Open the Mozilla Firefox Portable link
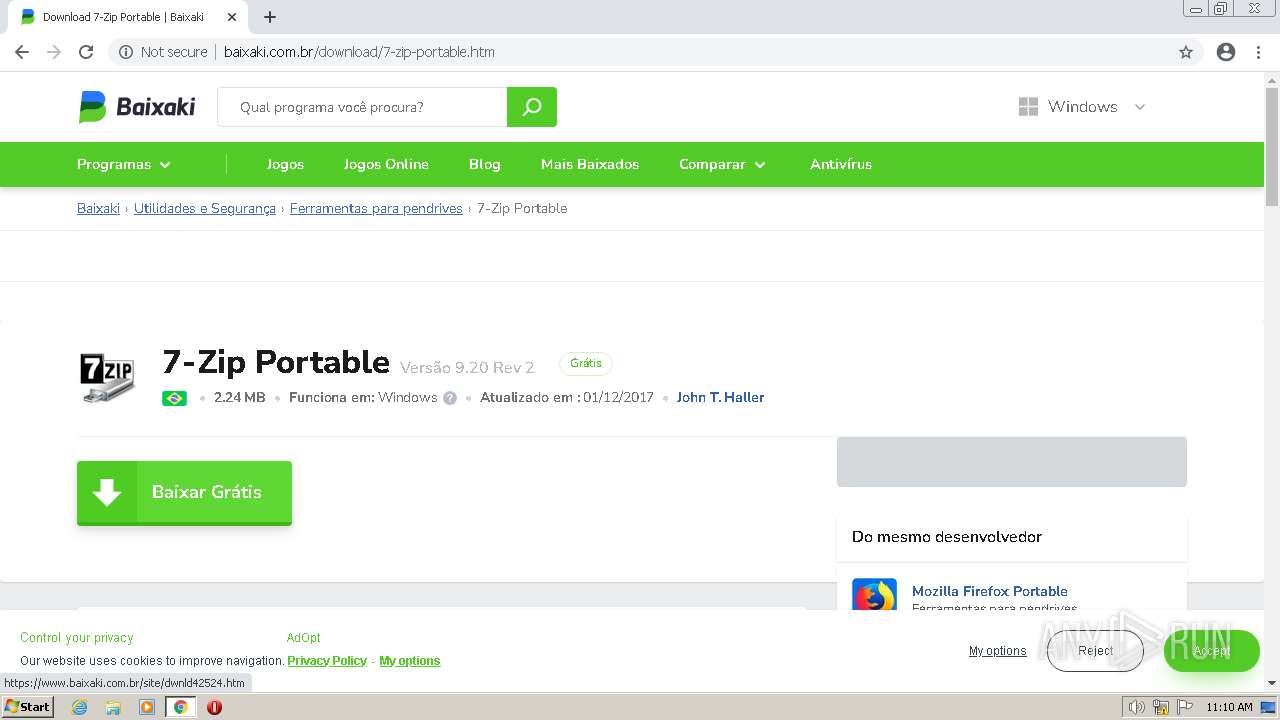The height and width of the screenshot is (720, 1280). (990, 591)
